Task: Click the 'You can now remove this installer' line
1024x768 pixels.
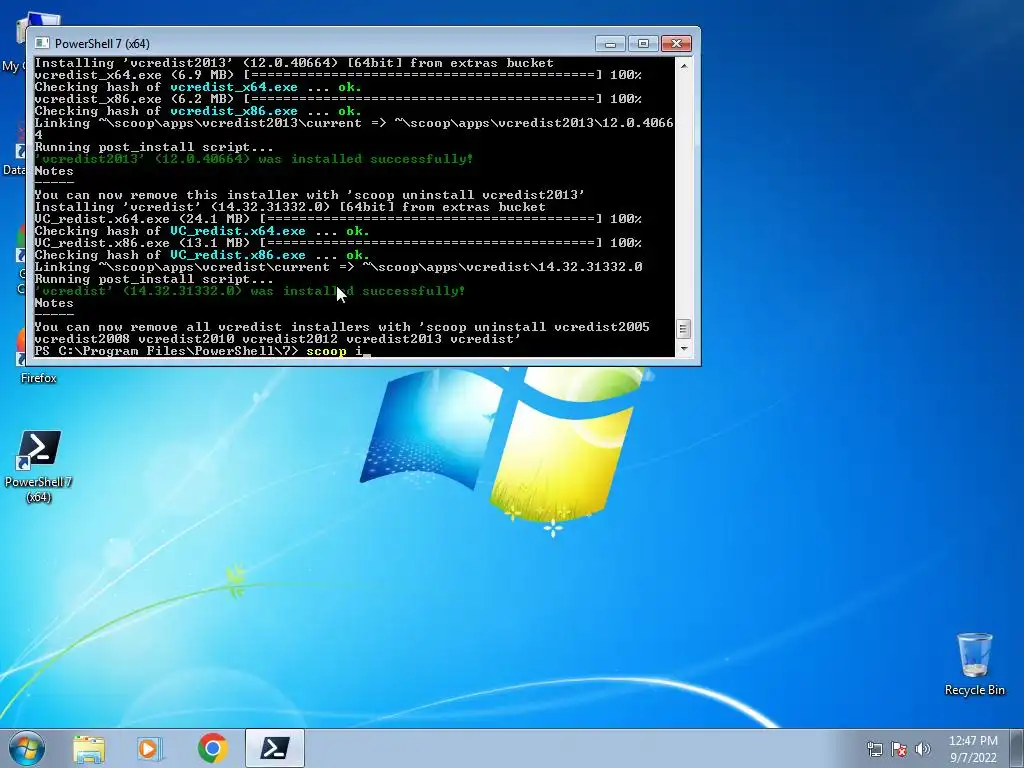Action: [x=310, y=195]
